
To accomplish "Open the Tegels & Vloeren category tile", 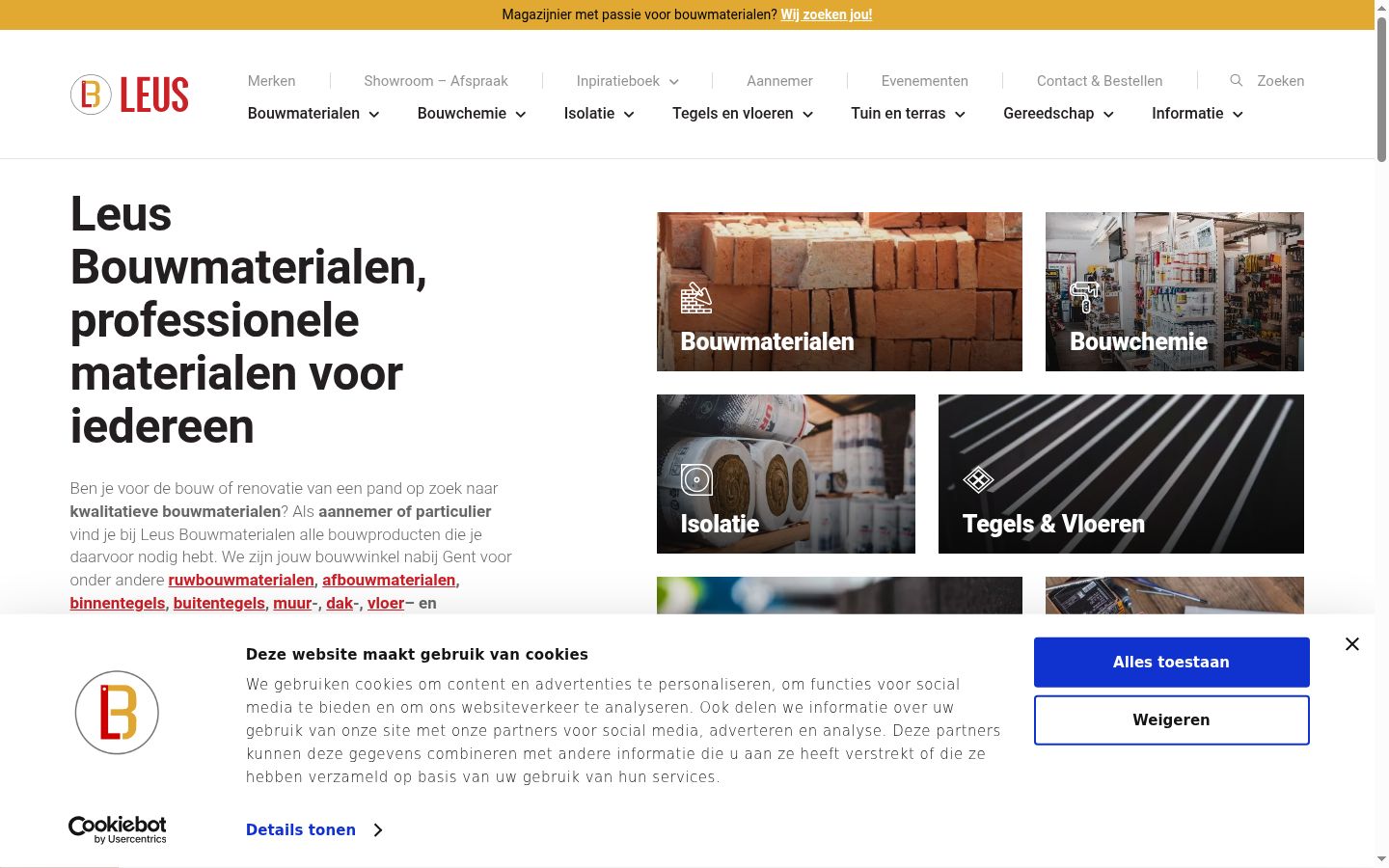I will (x=1121, y=474).
